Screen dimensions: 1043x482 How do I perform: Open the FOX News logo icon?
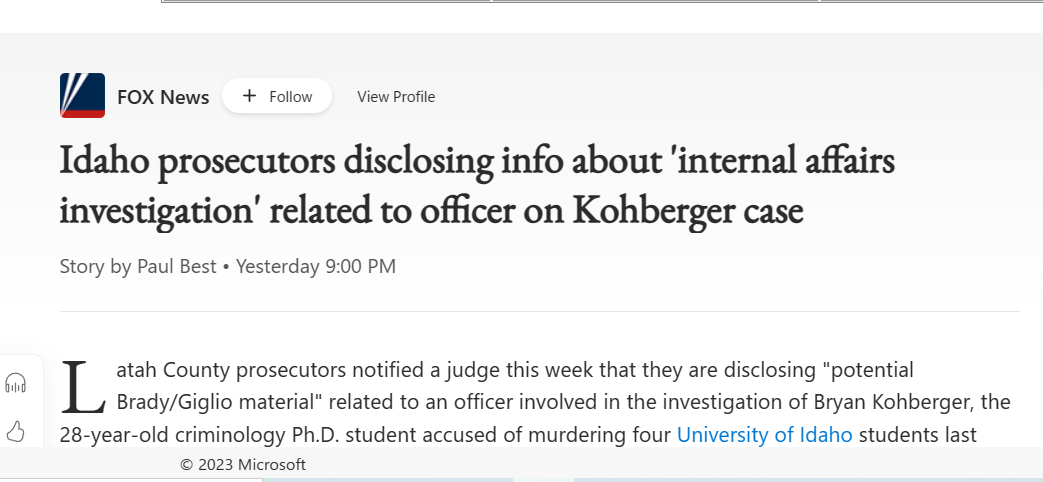(82, 96)
